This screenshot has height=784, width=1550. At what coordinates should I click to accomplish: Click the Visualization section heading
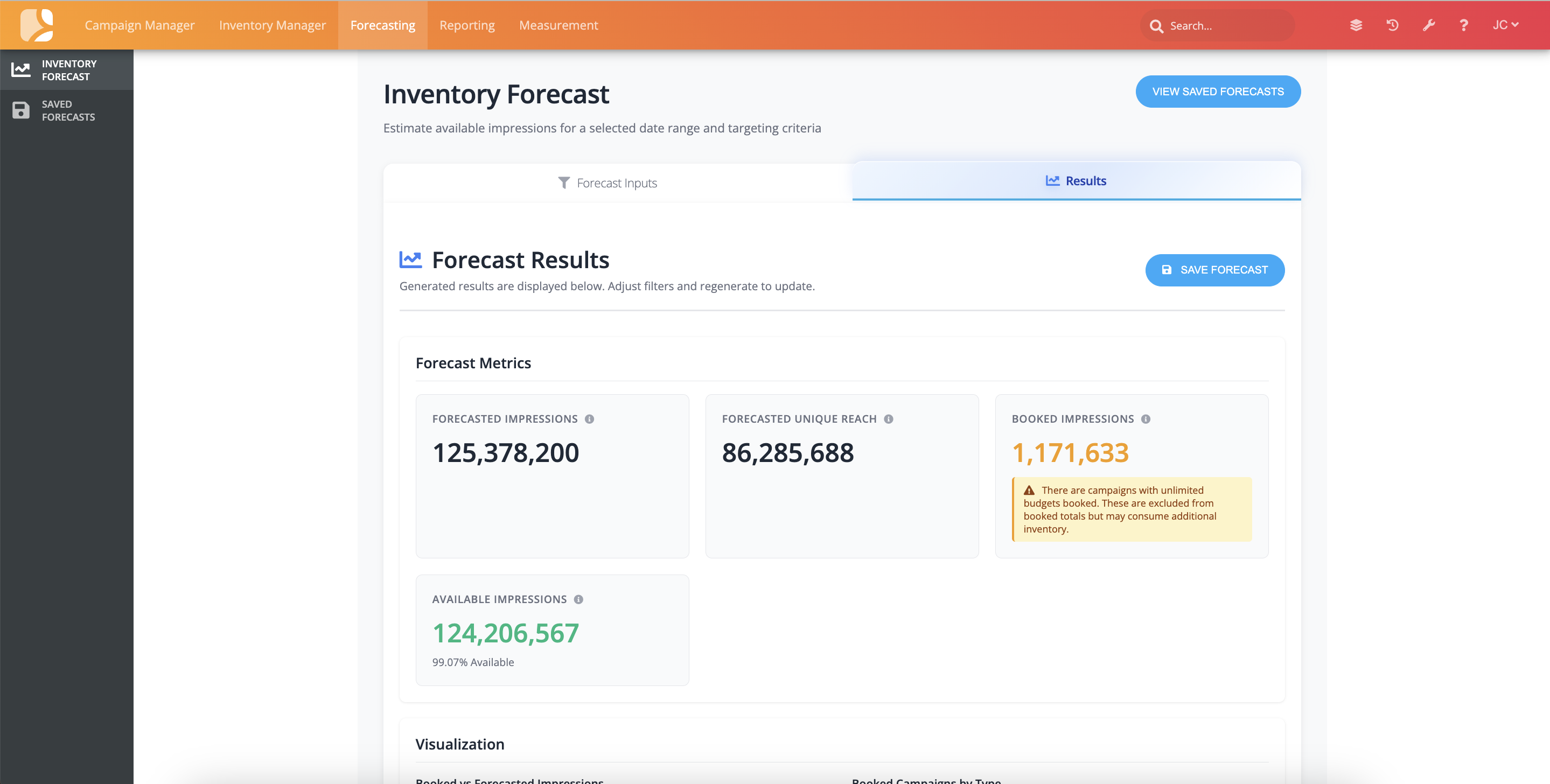pos(460,744)
